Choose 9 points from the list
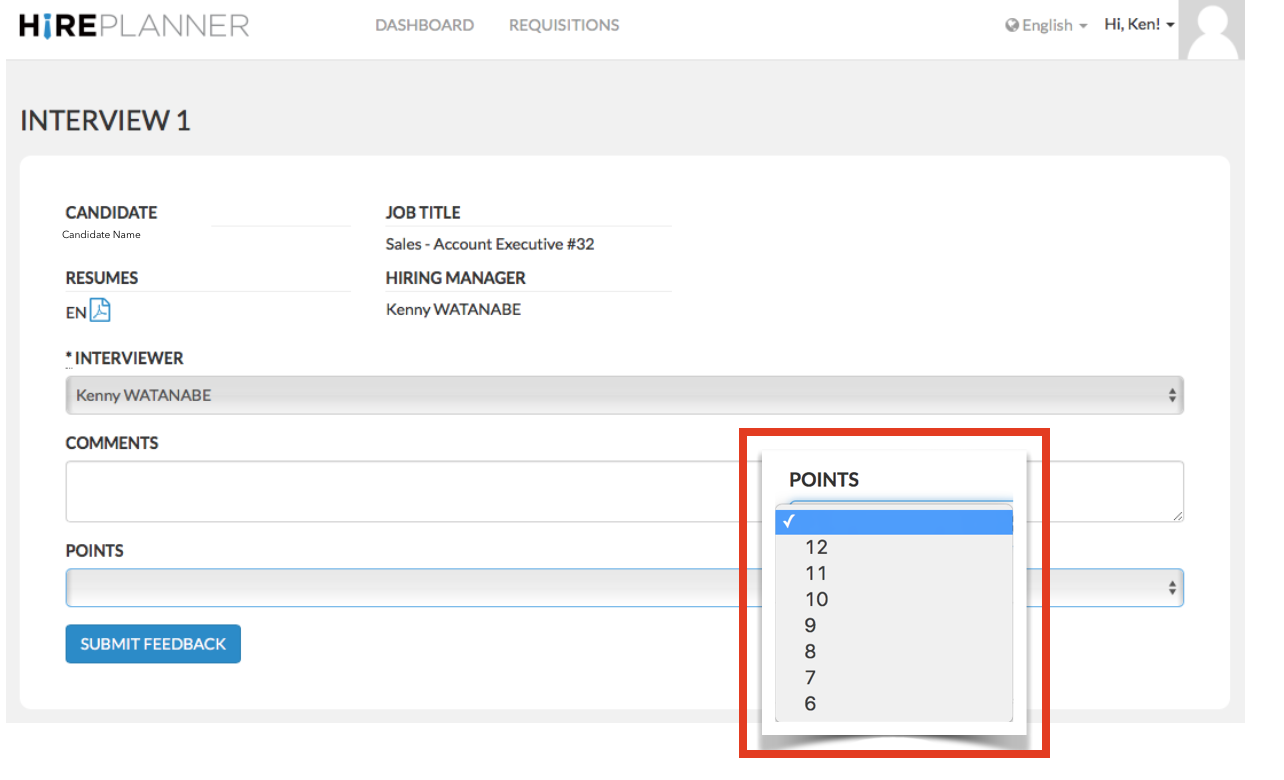 810,625
